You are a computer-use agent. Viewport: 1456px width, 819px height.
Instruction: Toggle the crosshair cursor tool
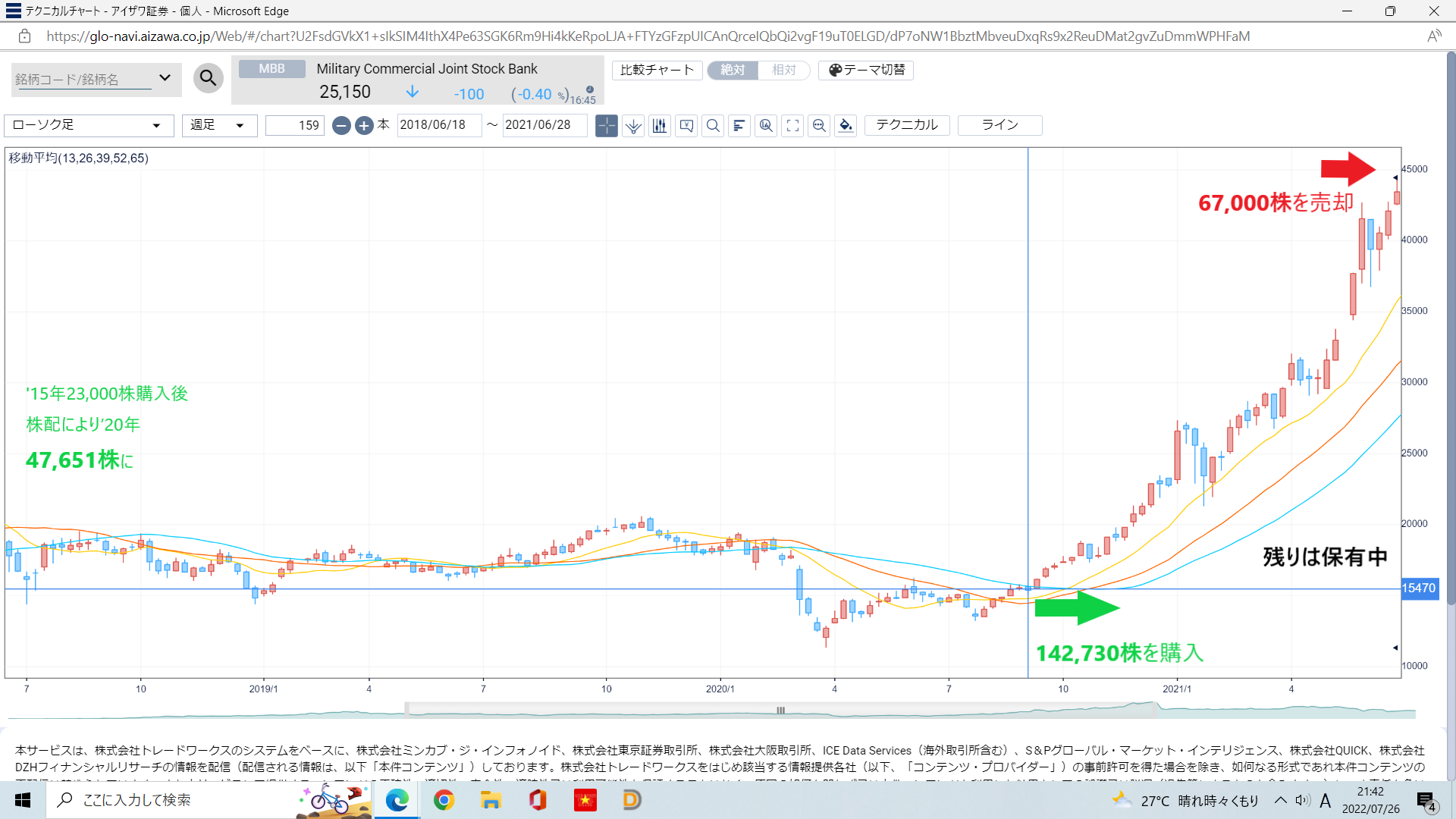click(607, 126)
